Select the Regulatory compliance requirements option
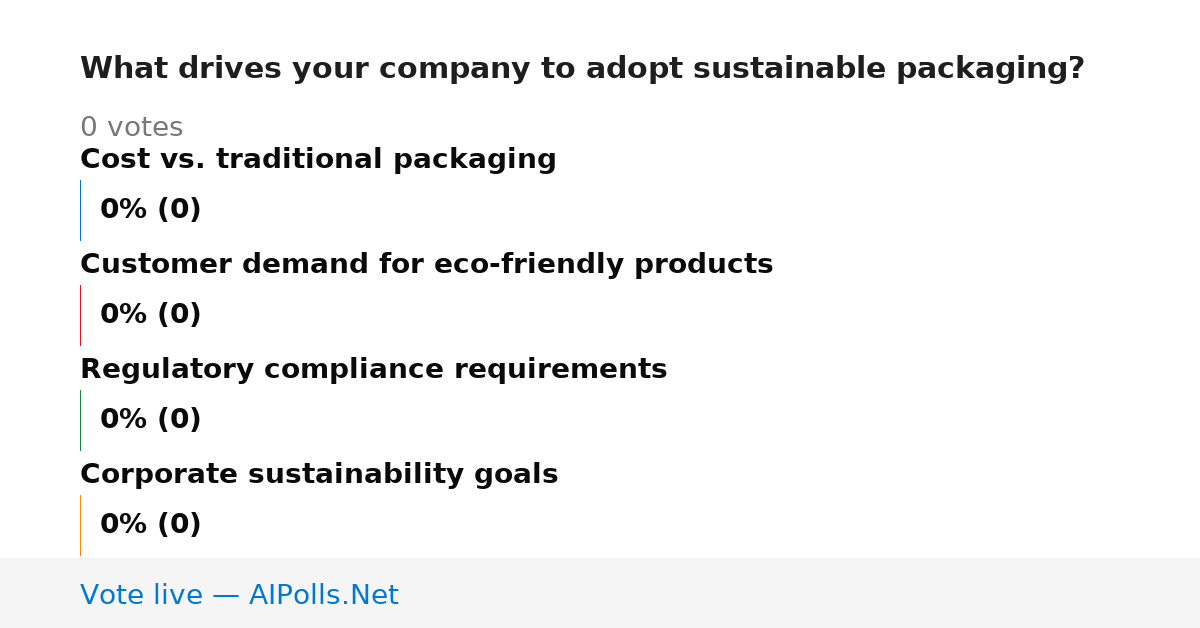This screenshot has height=628, width=1200. pos(373,370)
